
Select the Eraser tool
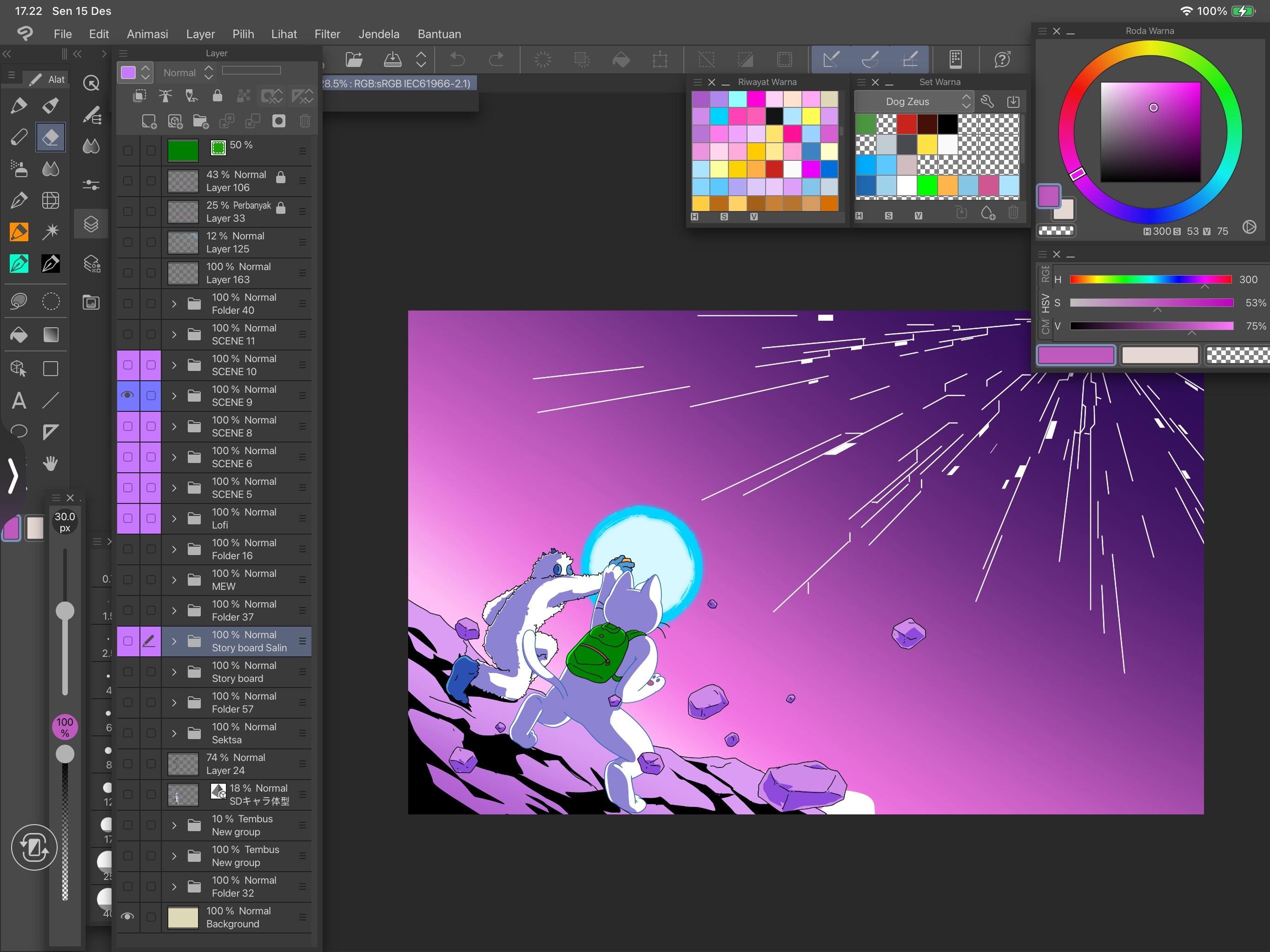click(51, 137)
